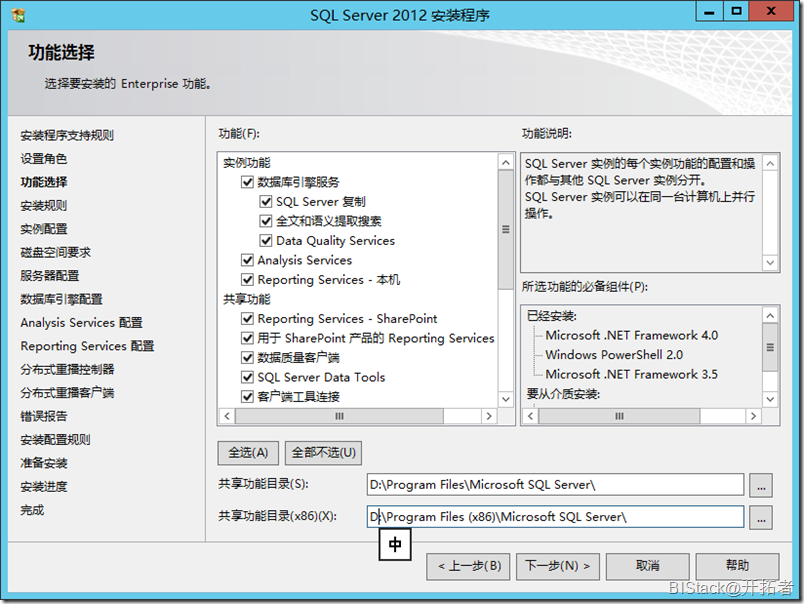The image size is (804, 604).
Task: Click the feature list vertical scrollbar thumb
Action: 506,230
